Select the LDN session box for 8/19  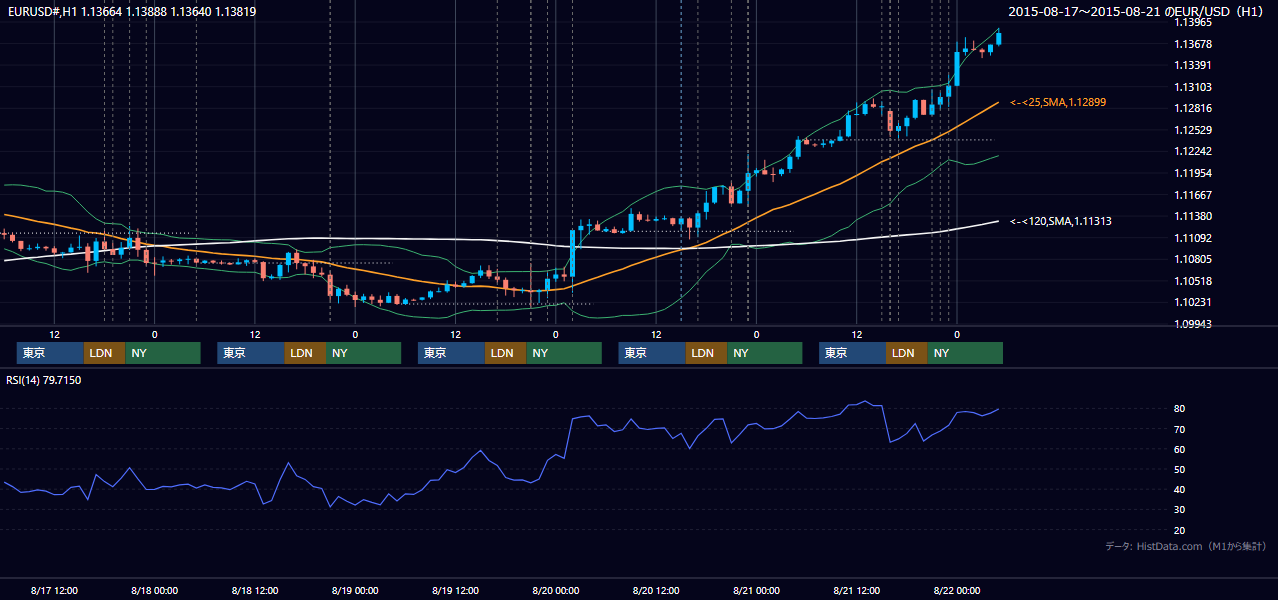[x=505, y=353]
